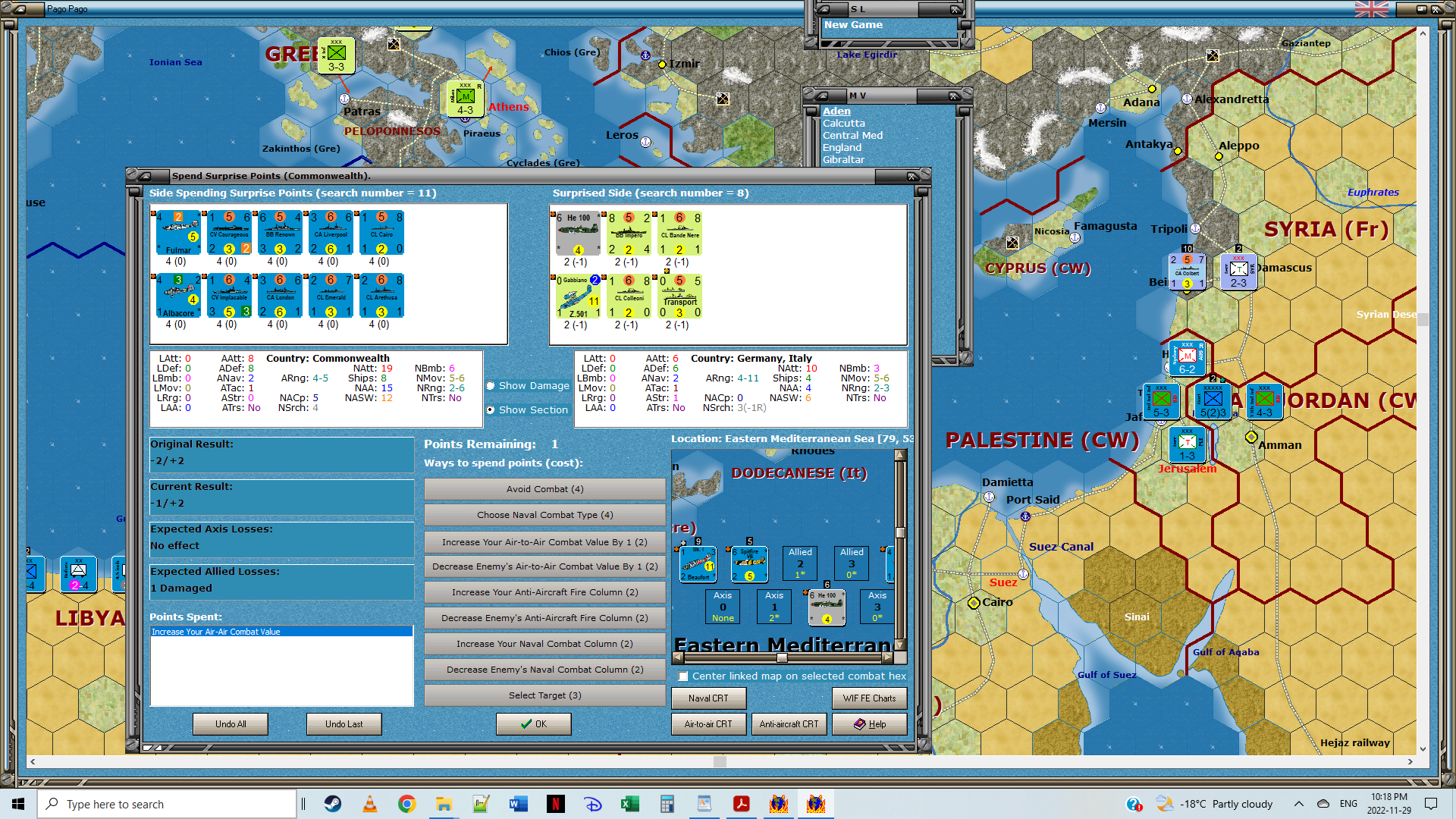Select Gibraltar in the M V list
This screenshot has height=819, width=1456.
[x=843, y=160]
